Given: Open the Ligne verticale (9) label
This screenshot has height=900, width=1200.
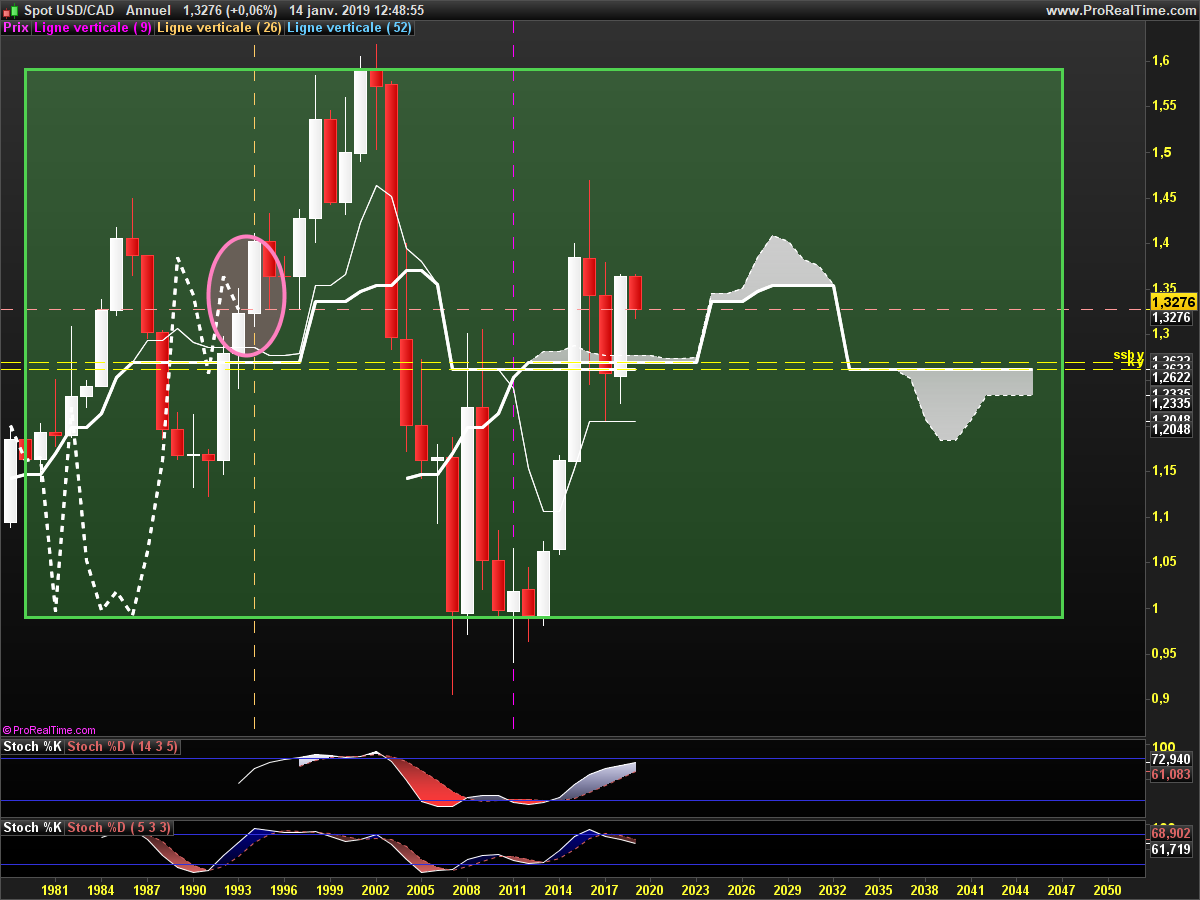Looking at the screenshot, I should pyautogui.click(x=93, y=28).
